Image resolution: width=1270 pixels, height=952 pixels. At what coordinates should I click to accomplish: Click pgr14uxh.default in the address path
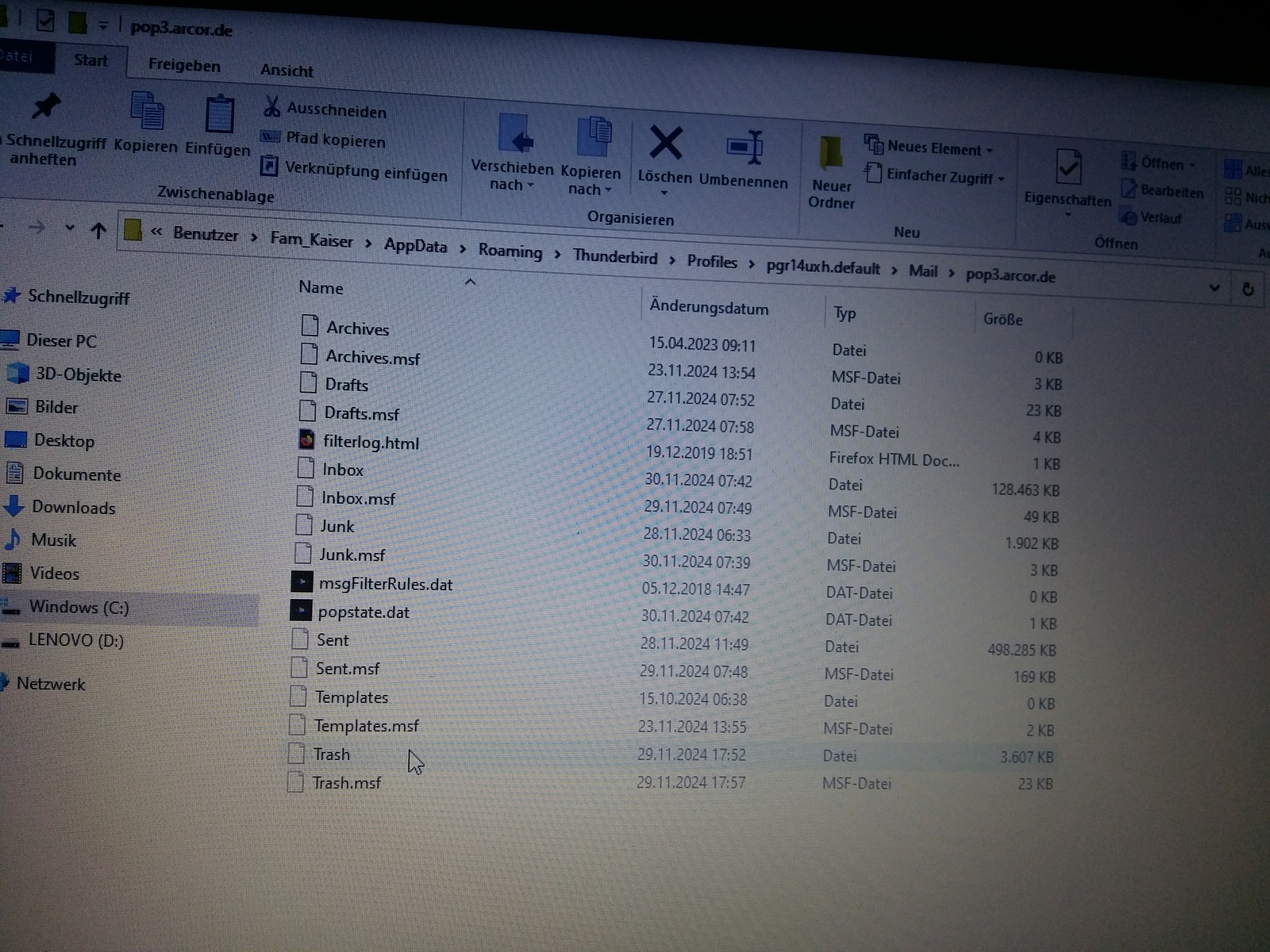click(823, 267)
